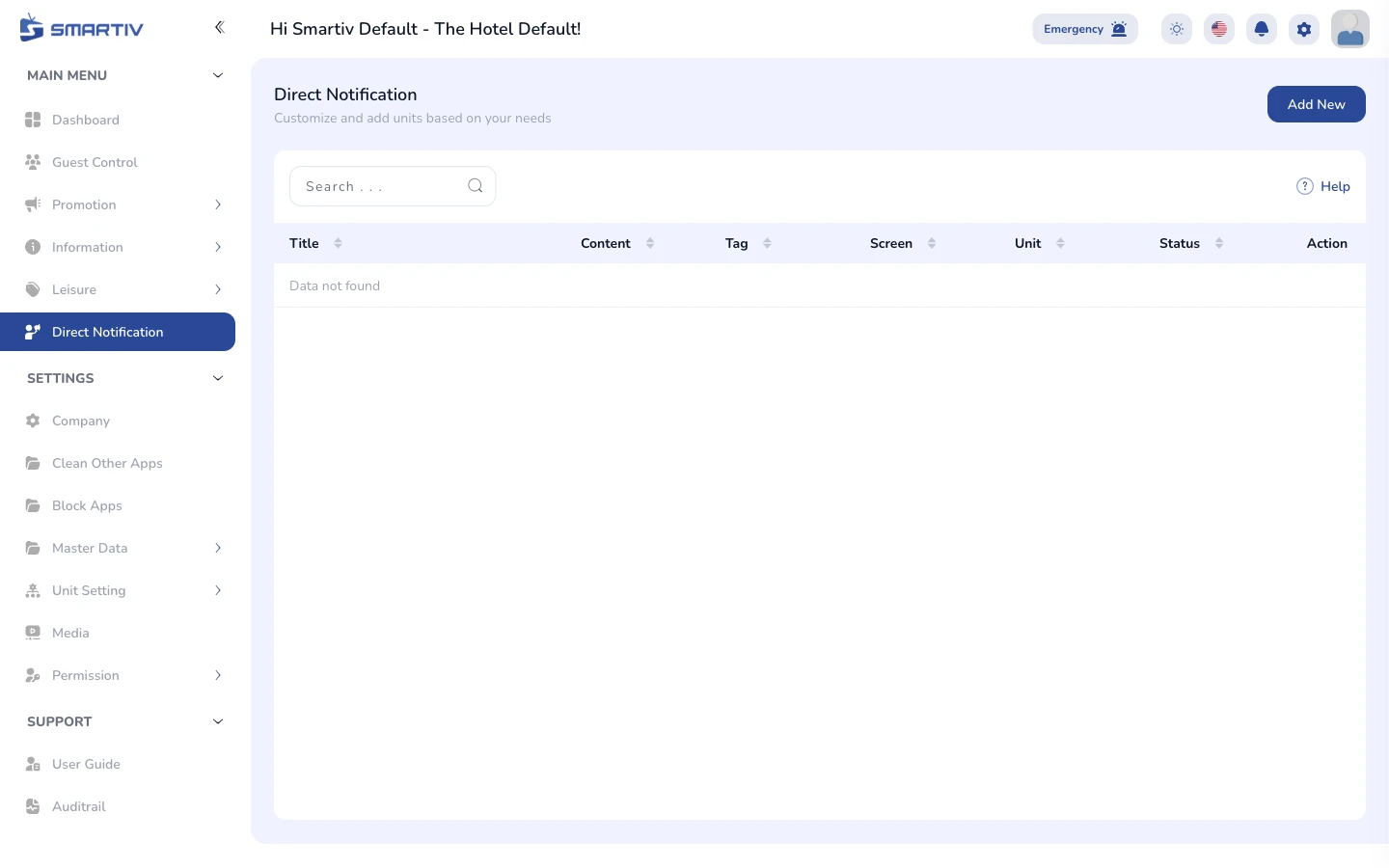Click the User Guide icon
This screenshot has width=1389, height=868.
[33, 764]
